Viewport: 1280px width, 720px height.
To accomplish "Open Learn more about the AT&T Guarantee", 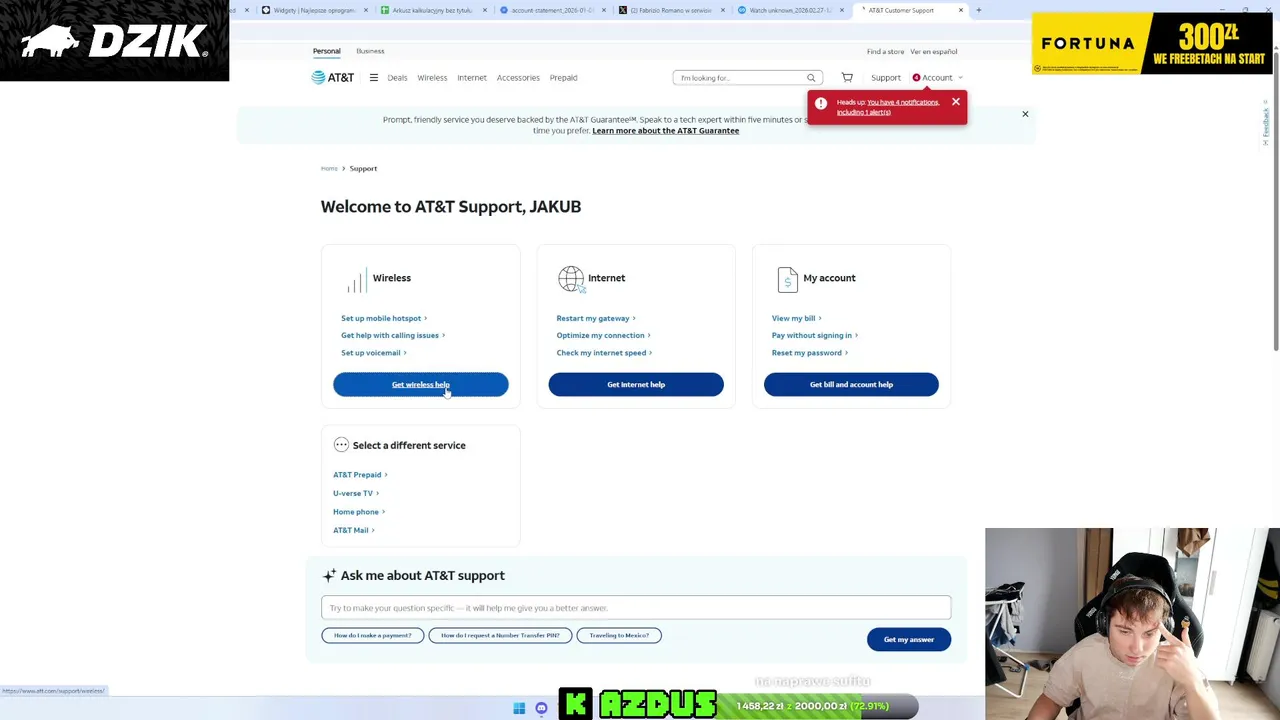I will (665, 130).
